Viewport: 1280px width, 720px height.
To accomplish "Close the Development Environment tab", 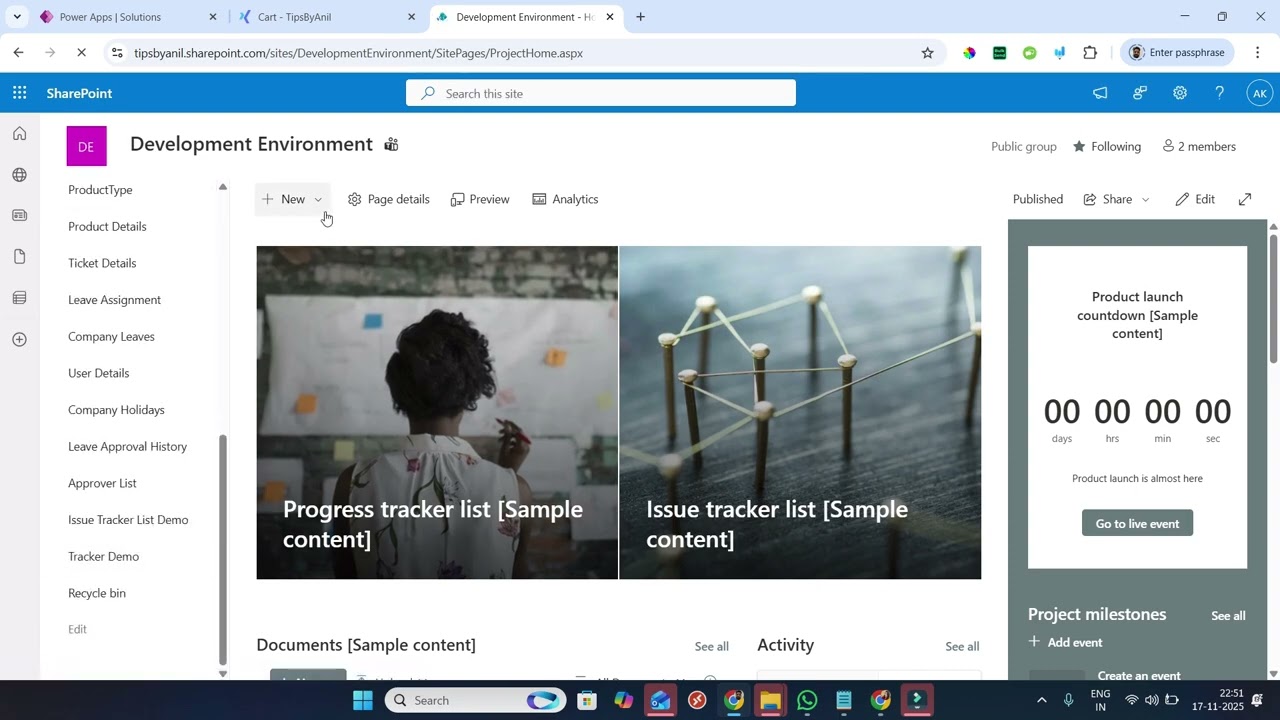I will coord(610,17).
